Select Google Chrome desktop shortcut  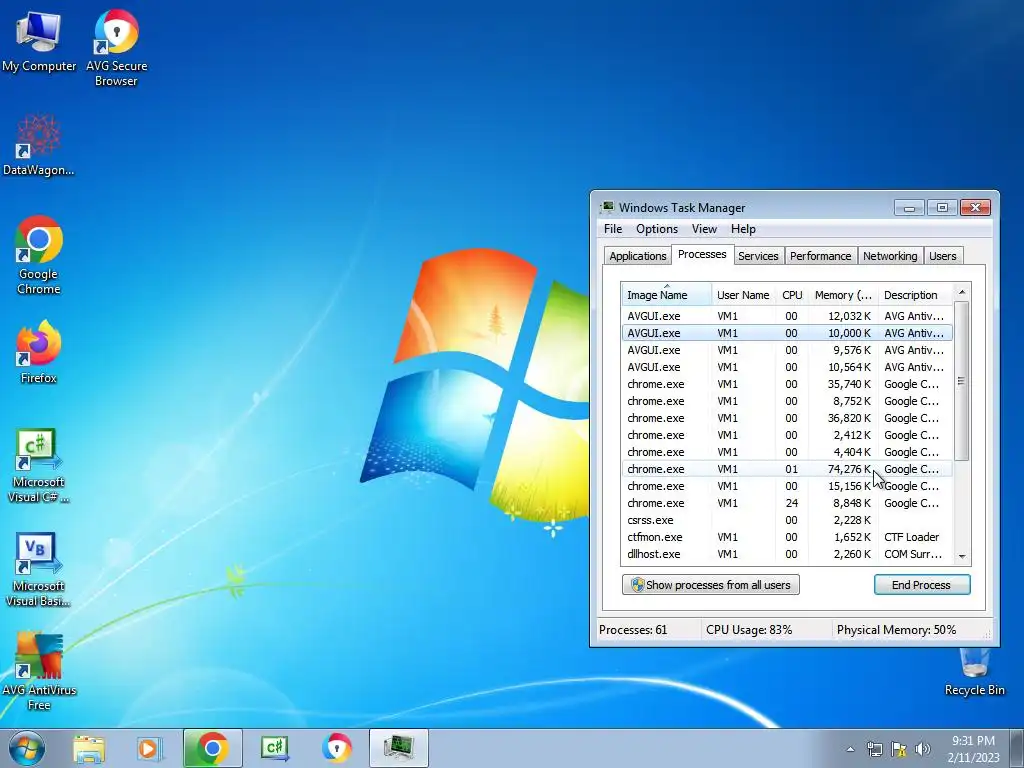(x=39, y=255)
